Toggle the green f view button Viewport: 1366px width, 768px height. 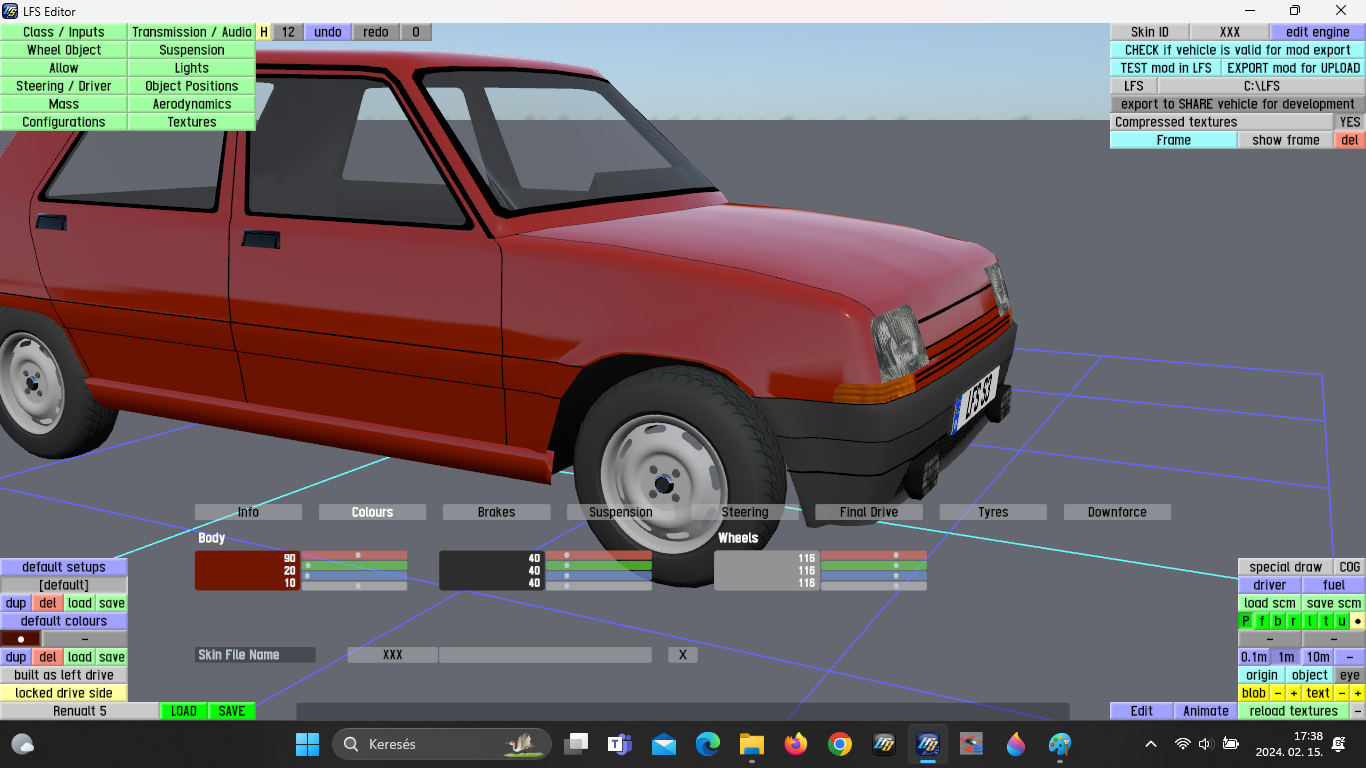pos(1262,621)
